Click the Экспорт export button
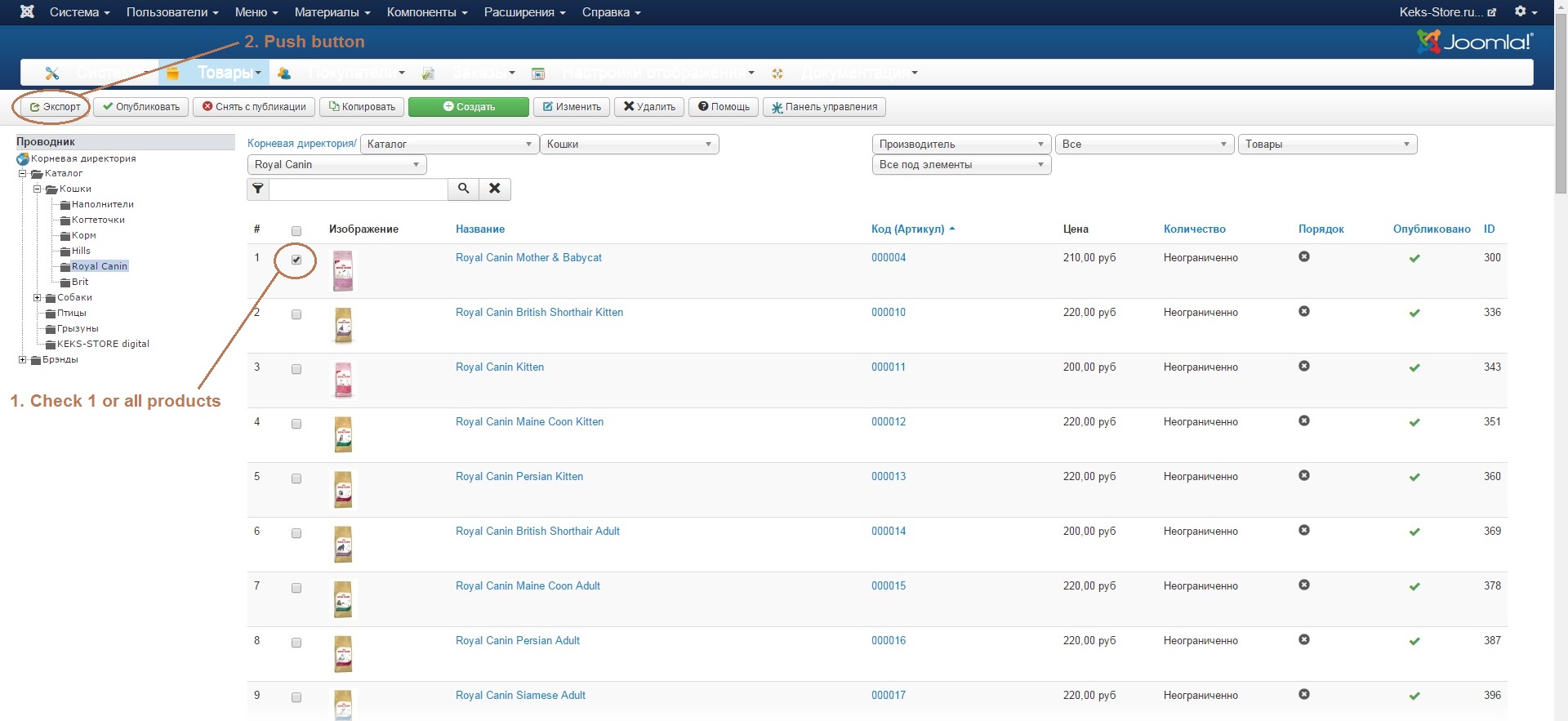Viewport: 1568px width, 721px height. [x=56, y=107]
